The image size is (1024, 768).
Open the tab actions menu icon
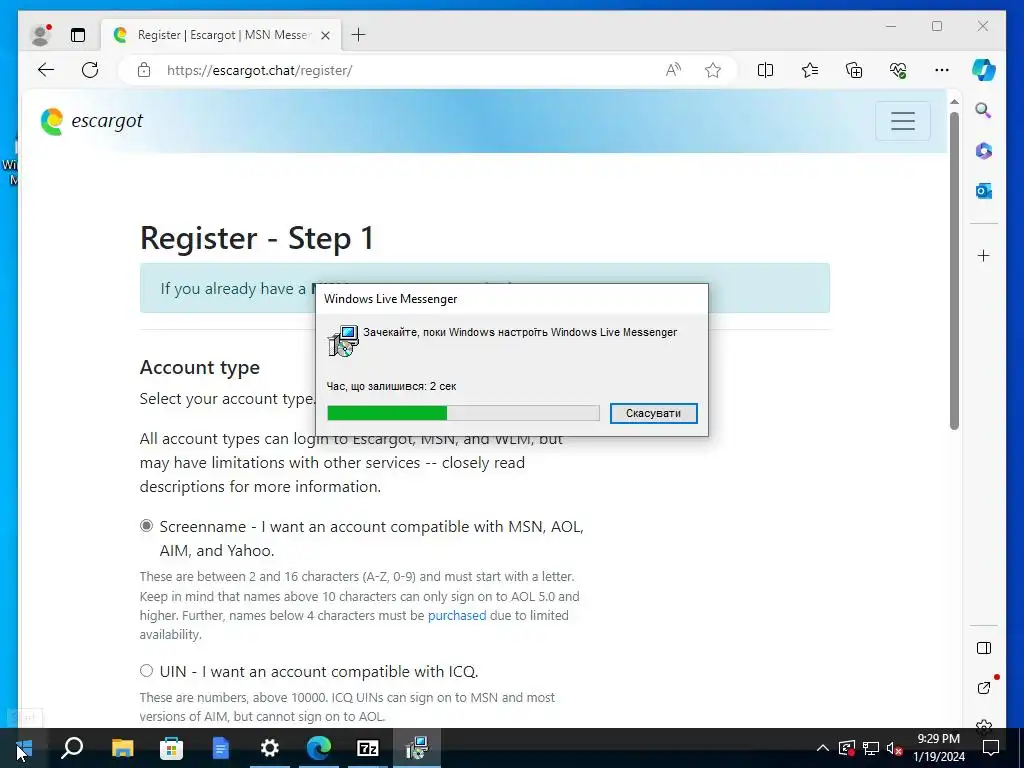(x=78, y=35)
